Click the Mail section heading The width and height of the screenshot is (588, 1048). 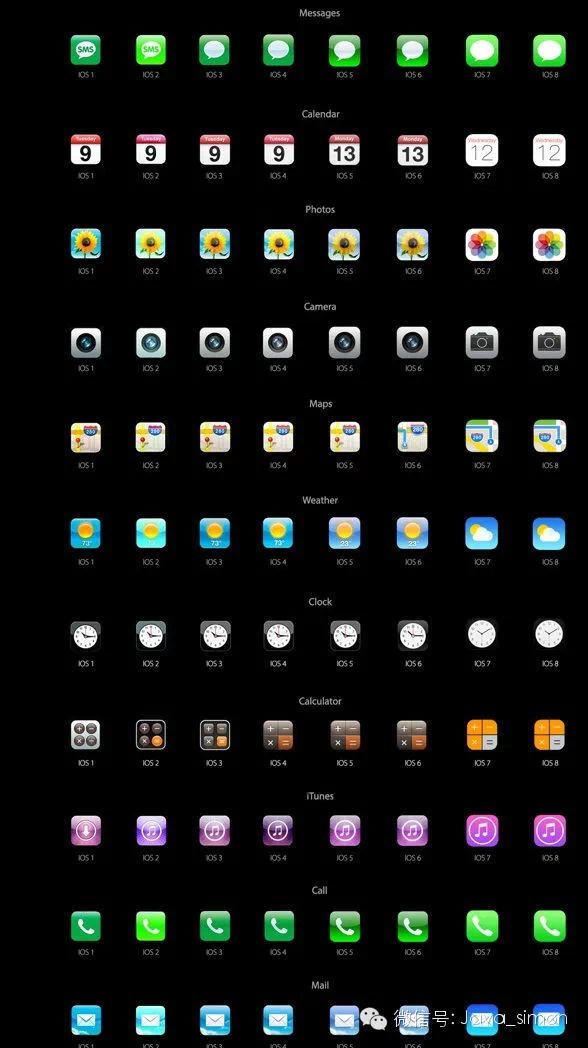point(320,986)
